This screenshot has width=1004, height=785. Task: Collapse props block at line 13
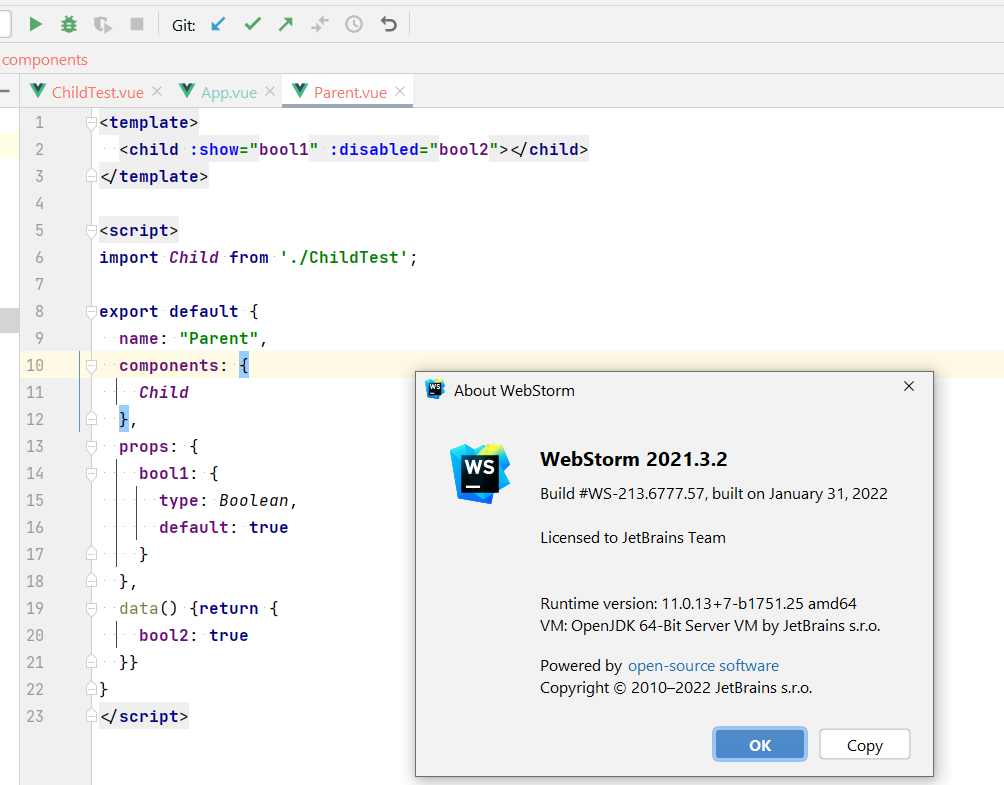[x=91, y=446]
